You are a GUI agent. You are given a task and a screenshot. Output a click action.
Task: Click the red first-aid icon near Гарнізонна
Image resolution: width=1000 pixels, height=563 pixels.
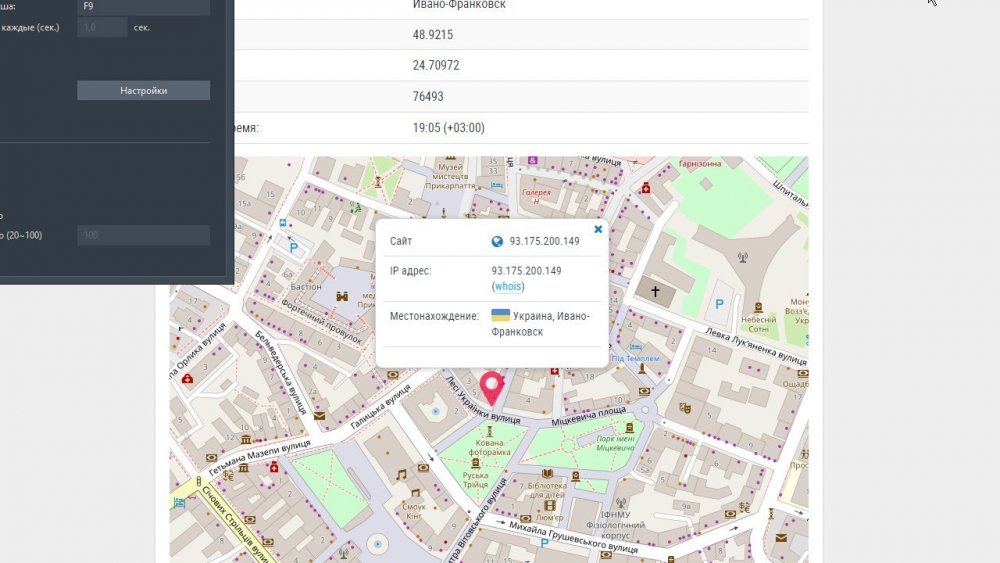pyautogui.click(x=645, y=188)
